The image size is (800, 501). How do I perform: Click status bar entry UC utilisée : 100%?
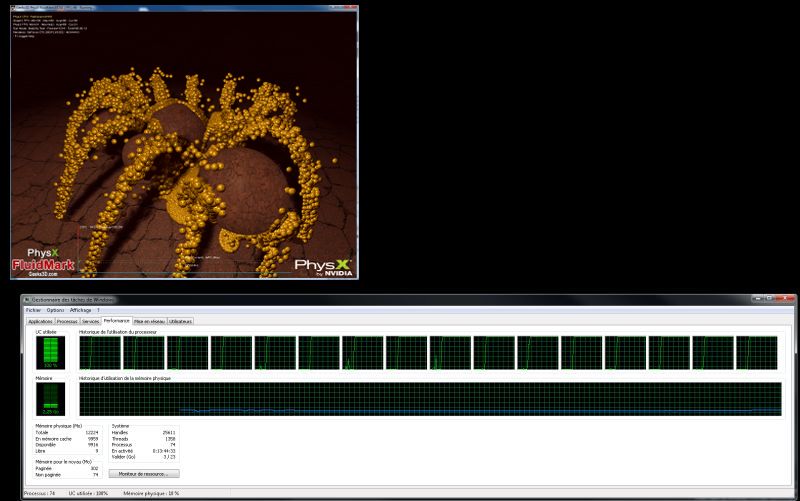[x=88, y=493]
